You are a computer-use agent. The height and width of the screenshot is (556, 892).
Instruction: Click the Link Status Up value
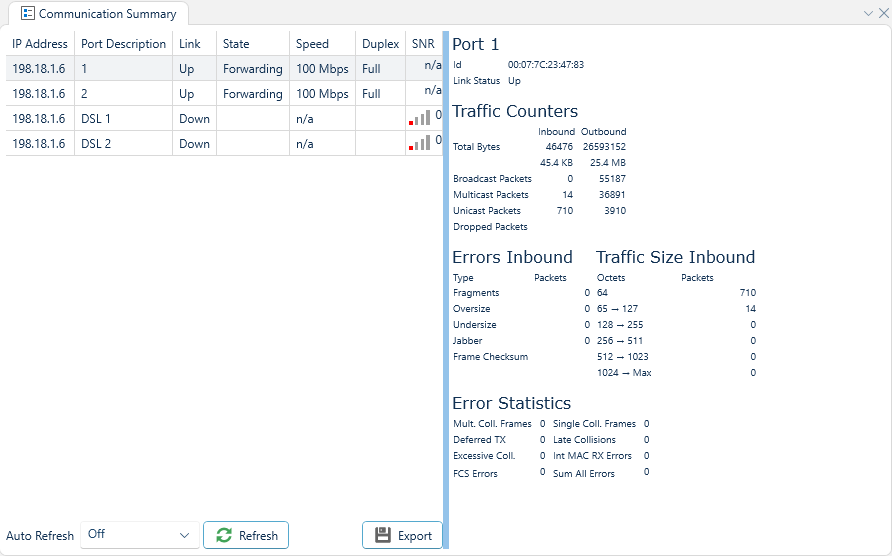(x=514, y=81)
